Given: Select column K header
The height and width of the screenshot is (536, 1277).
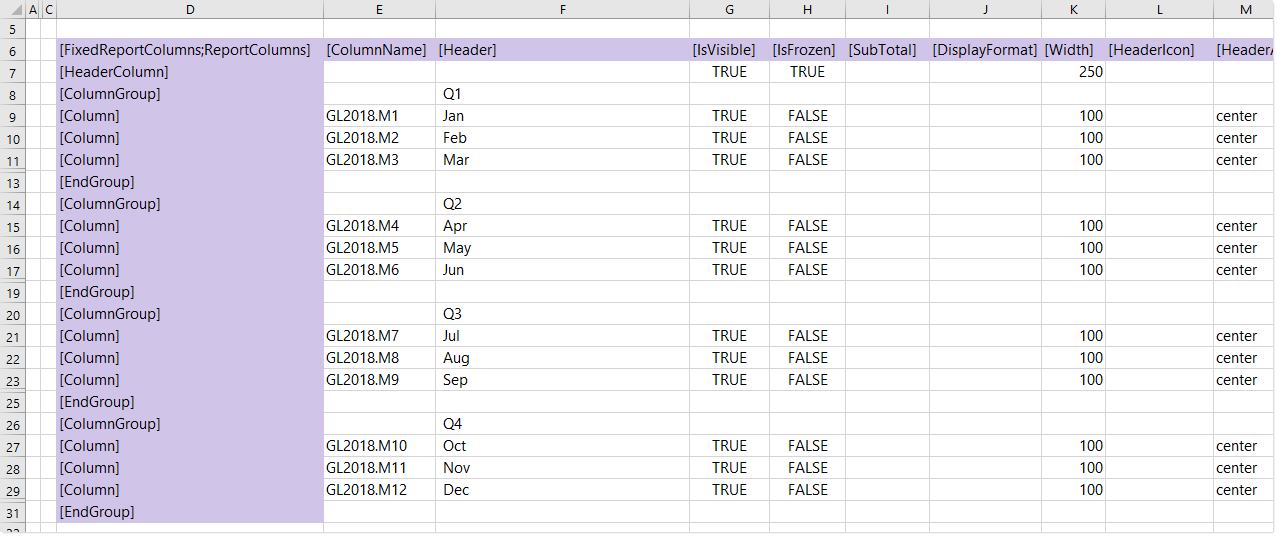Looking at the screenshot, I should (1073, 9).
